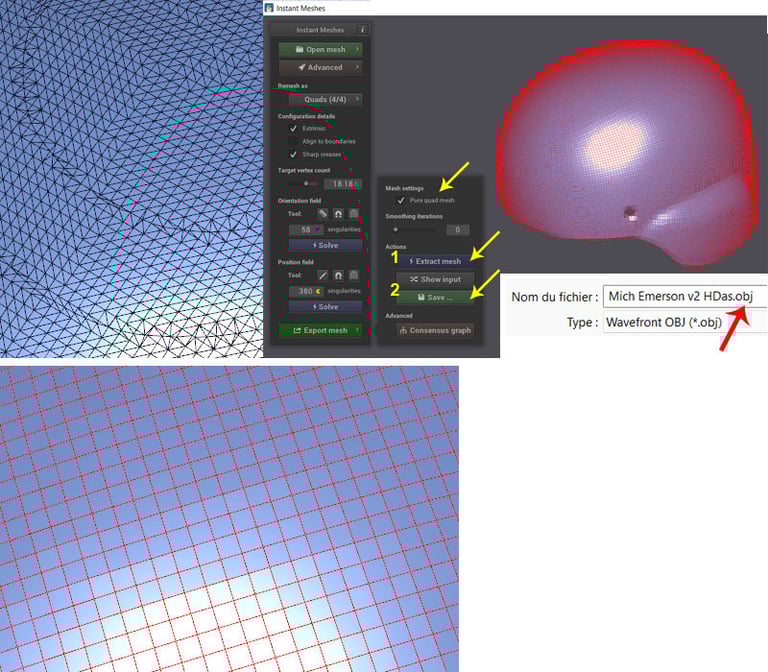
Task: Select Orientation field comb brush tool
Action: pos(322,214)
